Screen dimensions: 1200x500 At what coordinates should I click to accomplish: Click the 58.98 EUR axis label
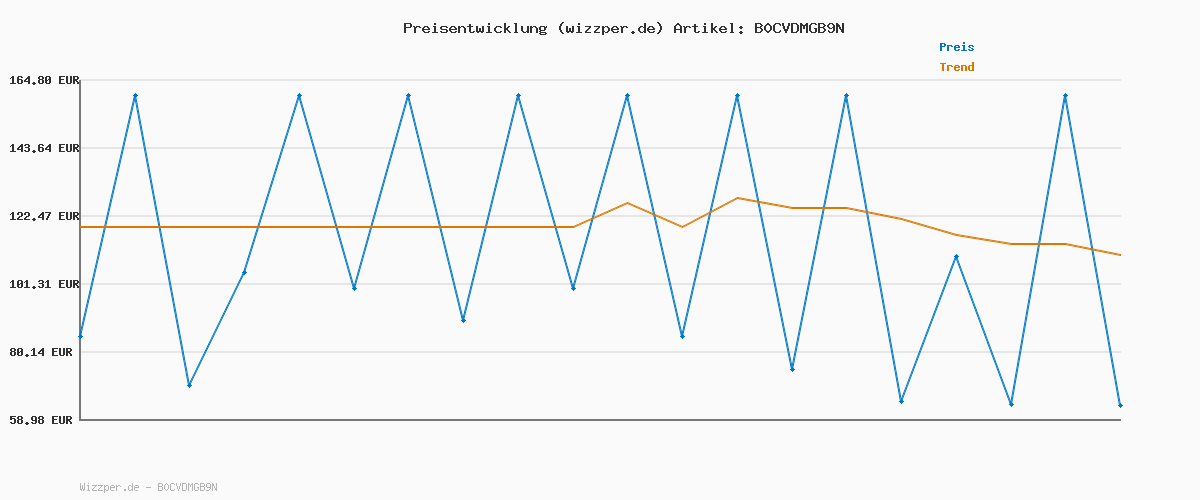click(x=41, y=420)
